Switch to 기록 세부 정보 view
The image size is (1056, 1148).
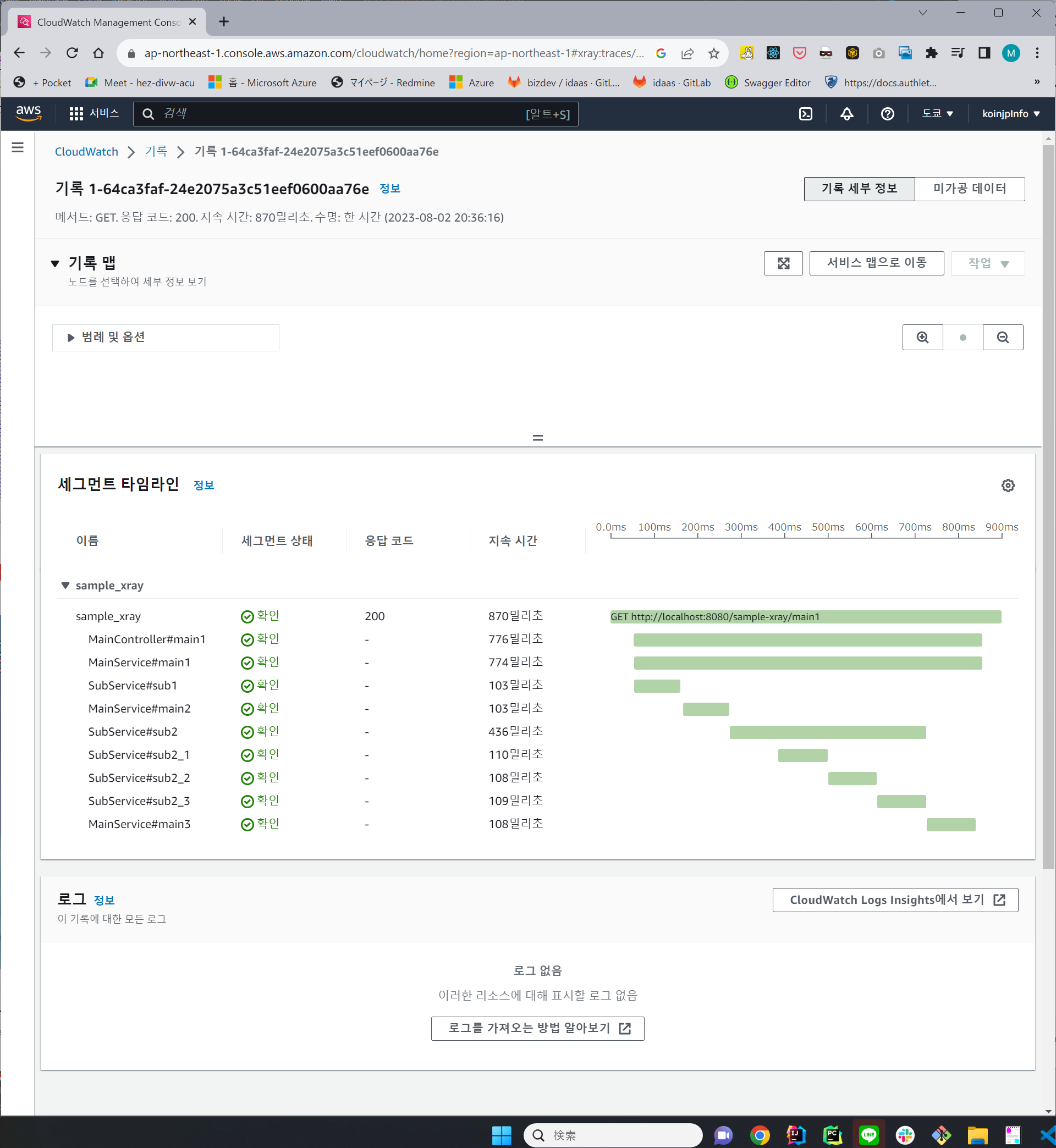(x=859, y=189)
